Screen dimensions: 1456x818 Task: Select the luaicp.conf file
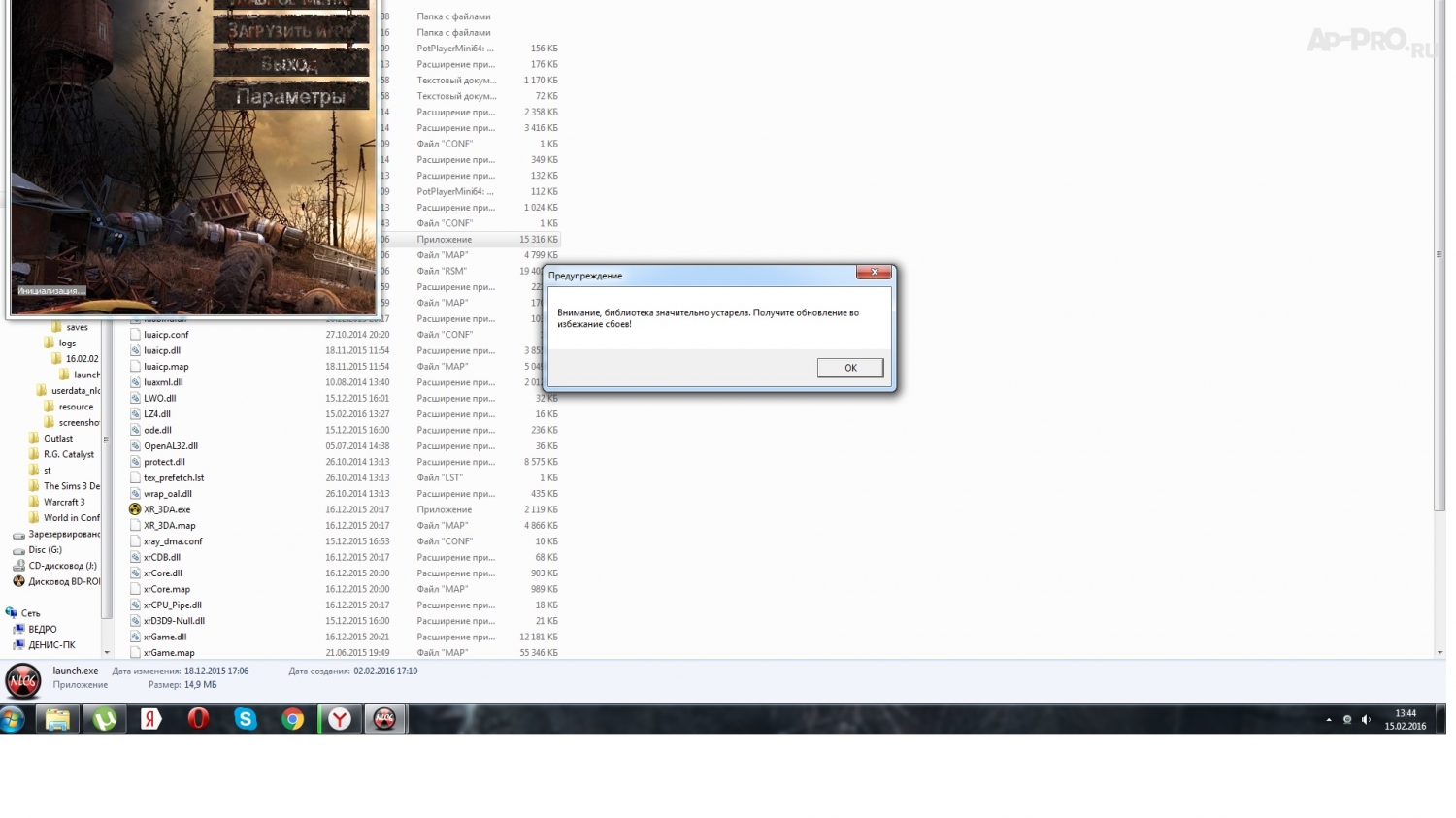point(166,335)
